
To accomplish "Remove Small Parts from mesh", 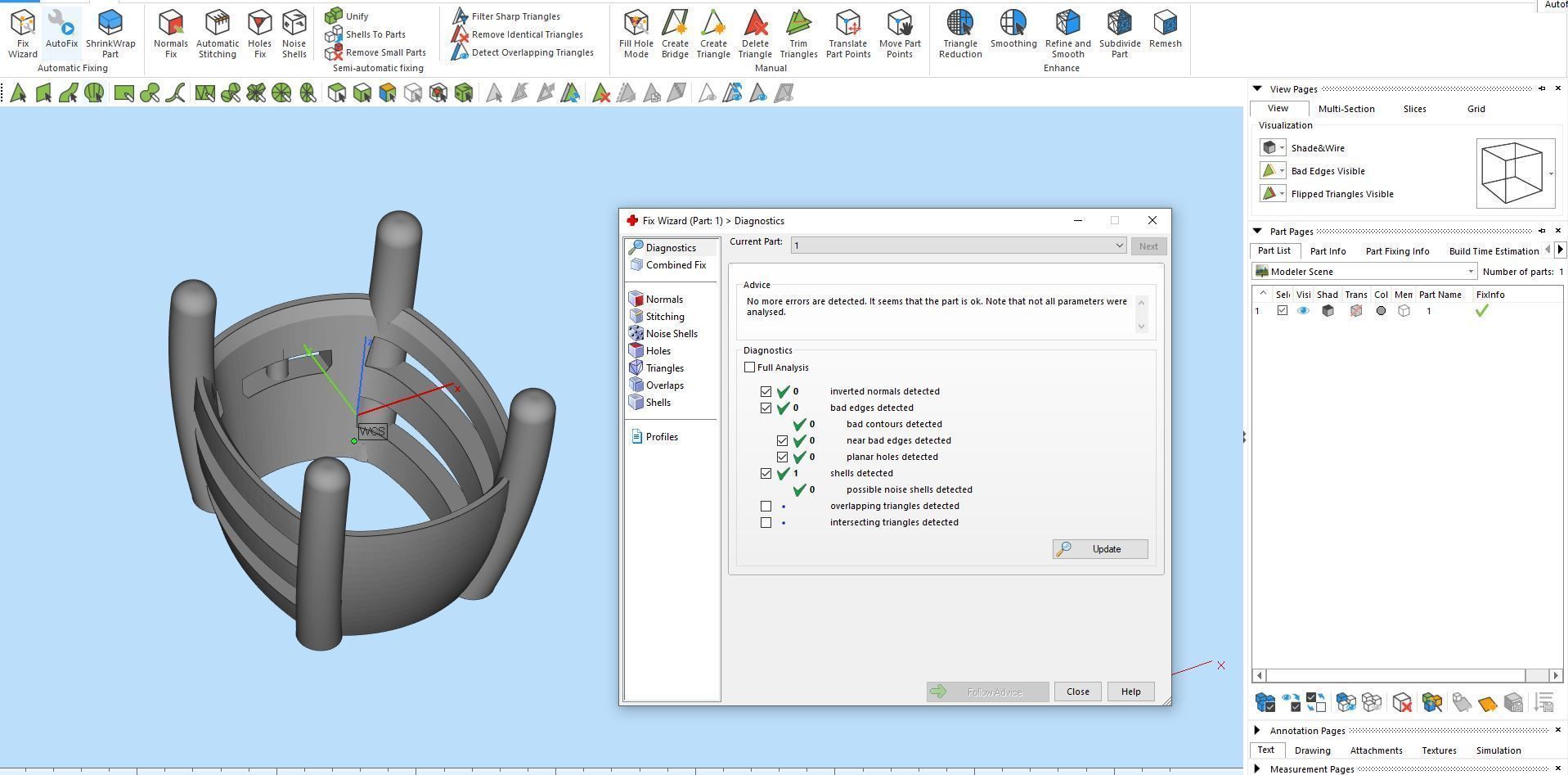I will pyautogui.click(x=375, y=52).
